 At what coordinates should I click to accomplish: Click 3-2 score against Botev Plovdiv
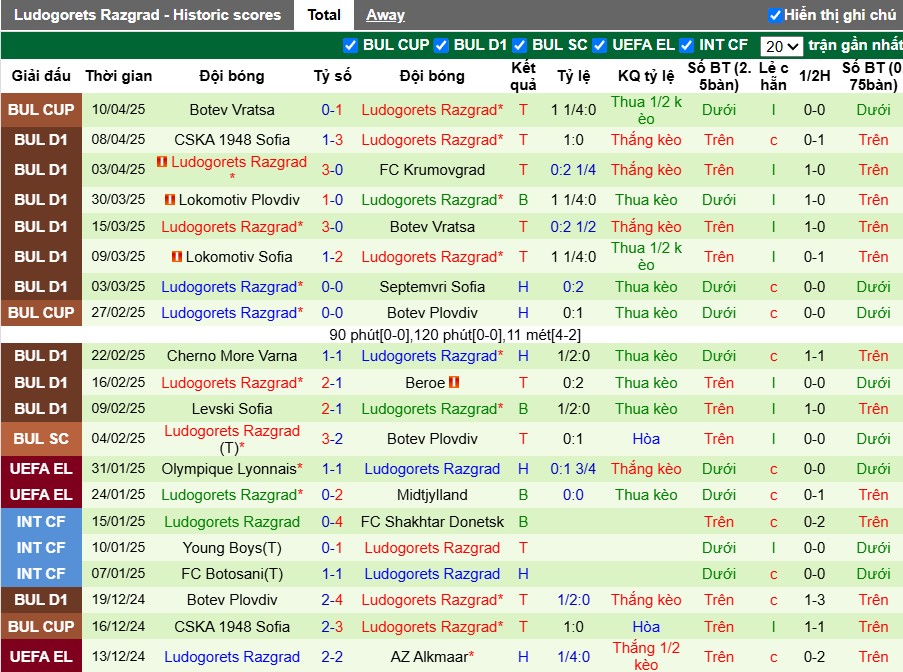pos(332,439)
